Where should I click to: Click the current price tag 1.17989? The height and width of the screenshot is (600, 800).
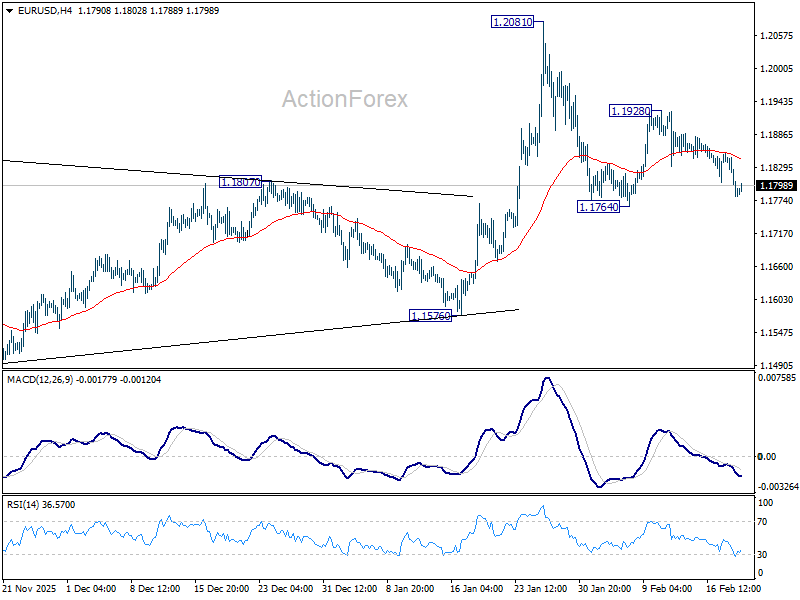776,186
